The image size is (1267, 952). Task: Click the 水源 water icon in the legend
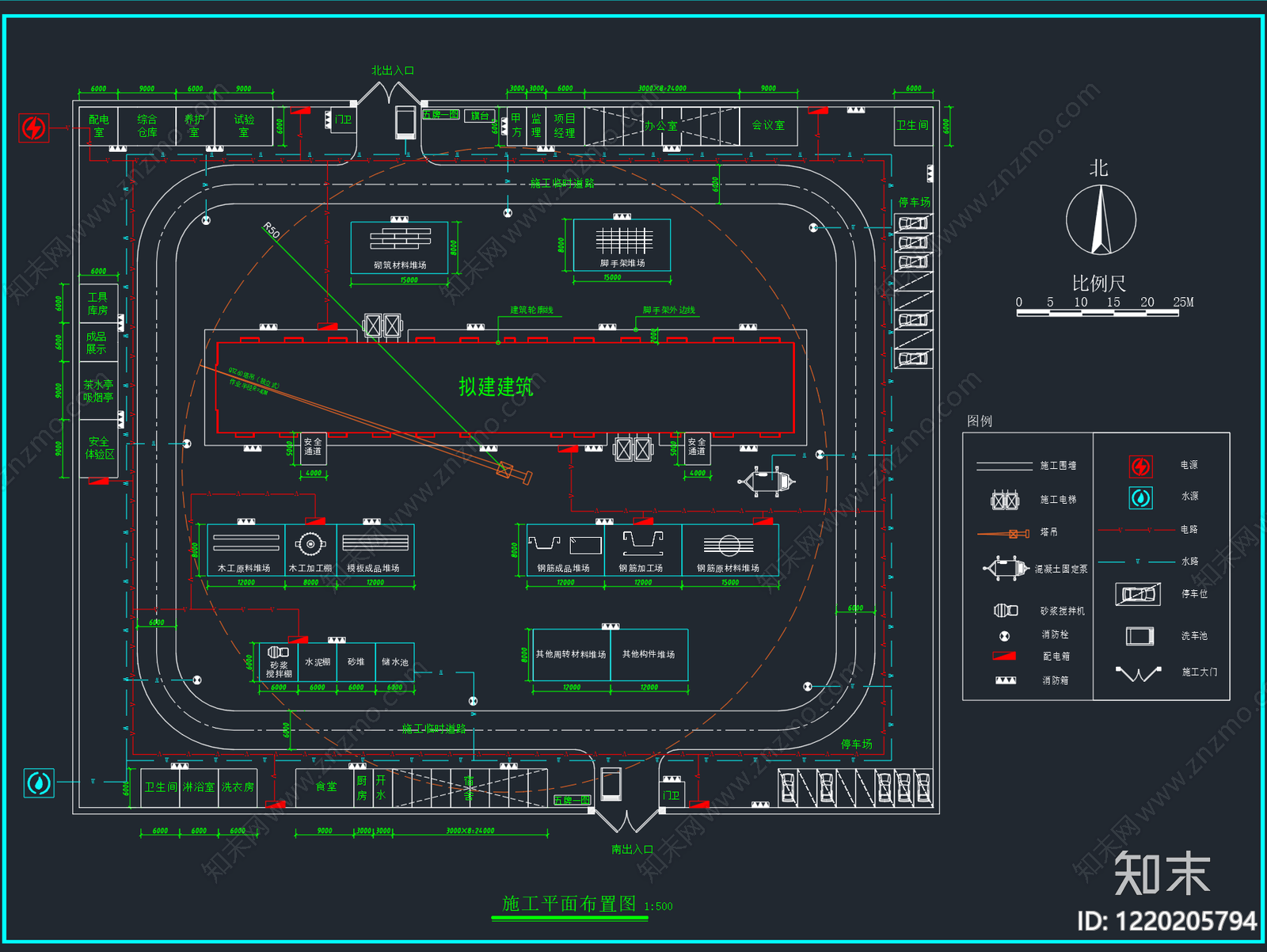coord(1140,497)
